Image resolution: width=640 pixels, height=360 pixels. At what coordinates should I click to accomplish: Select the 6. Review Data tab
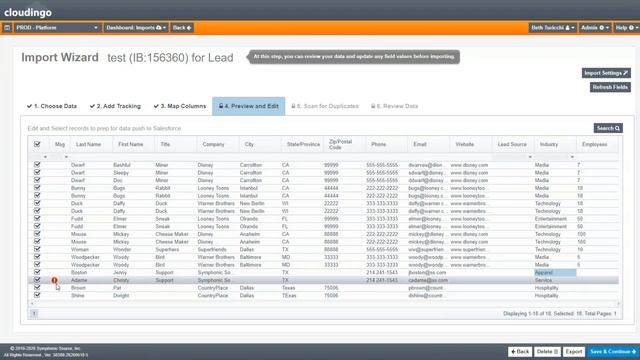(395, 106)
